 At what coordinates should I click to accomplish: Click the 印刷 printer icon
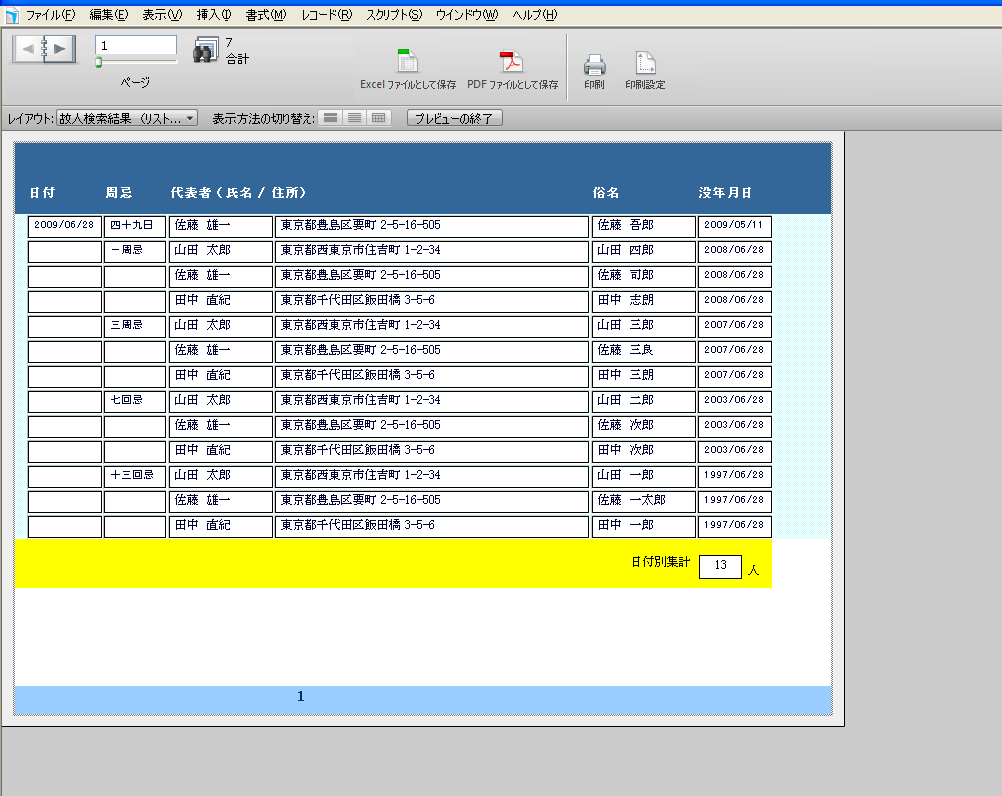coord(594,65)
